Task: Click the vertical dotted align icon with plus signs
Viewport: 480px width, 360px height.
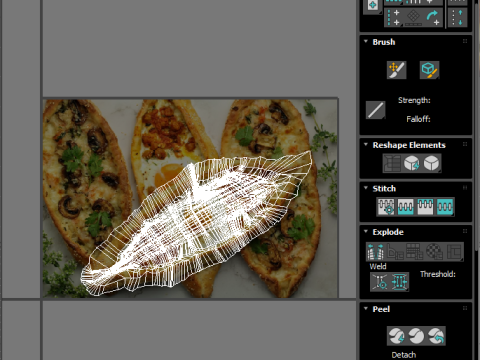Action: tap(394, 17)
